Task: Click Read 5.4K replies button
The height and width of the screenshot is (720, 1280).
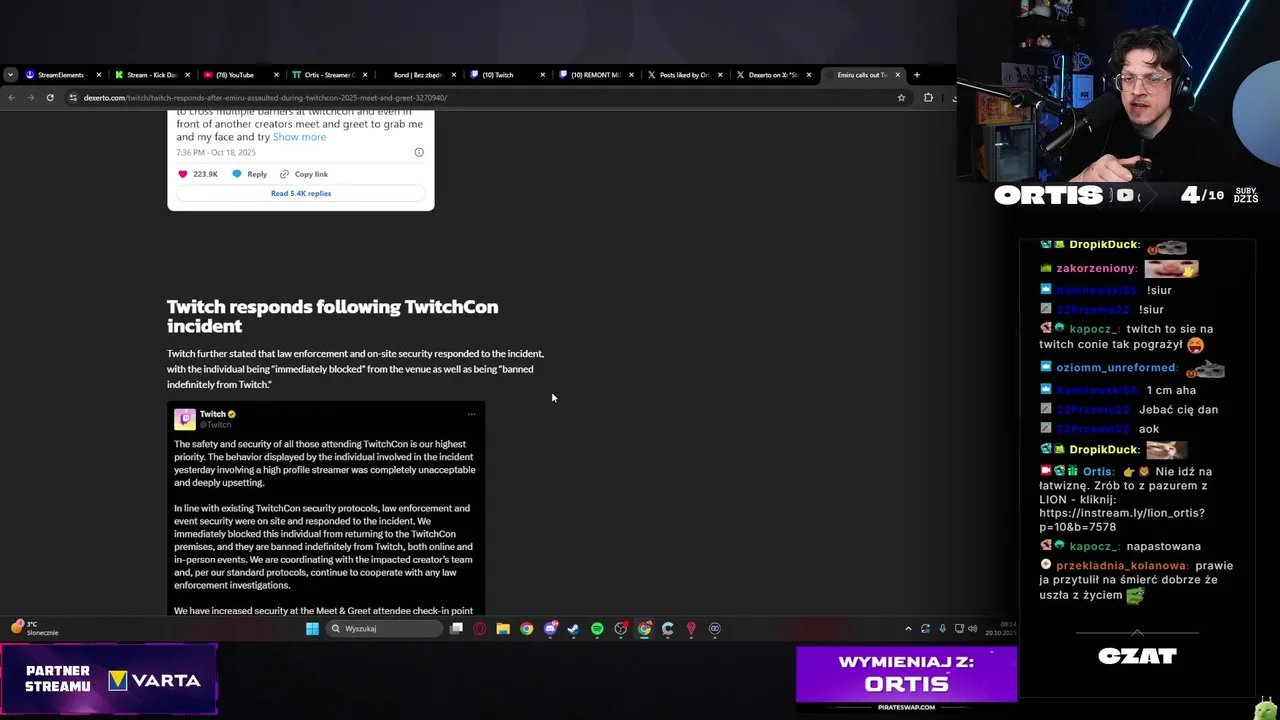Action: click(x=301, y=193)
